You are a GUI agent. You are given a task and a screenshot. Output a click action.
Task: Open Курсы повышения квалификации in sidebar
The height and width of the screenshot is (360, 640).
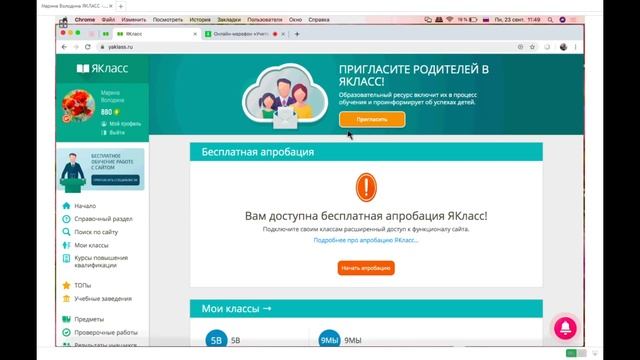(x=101, y=261)
